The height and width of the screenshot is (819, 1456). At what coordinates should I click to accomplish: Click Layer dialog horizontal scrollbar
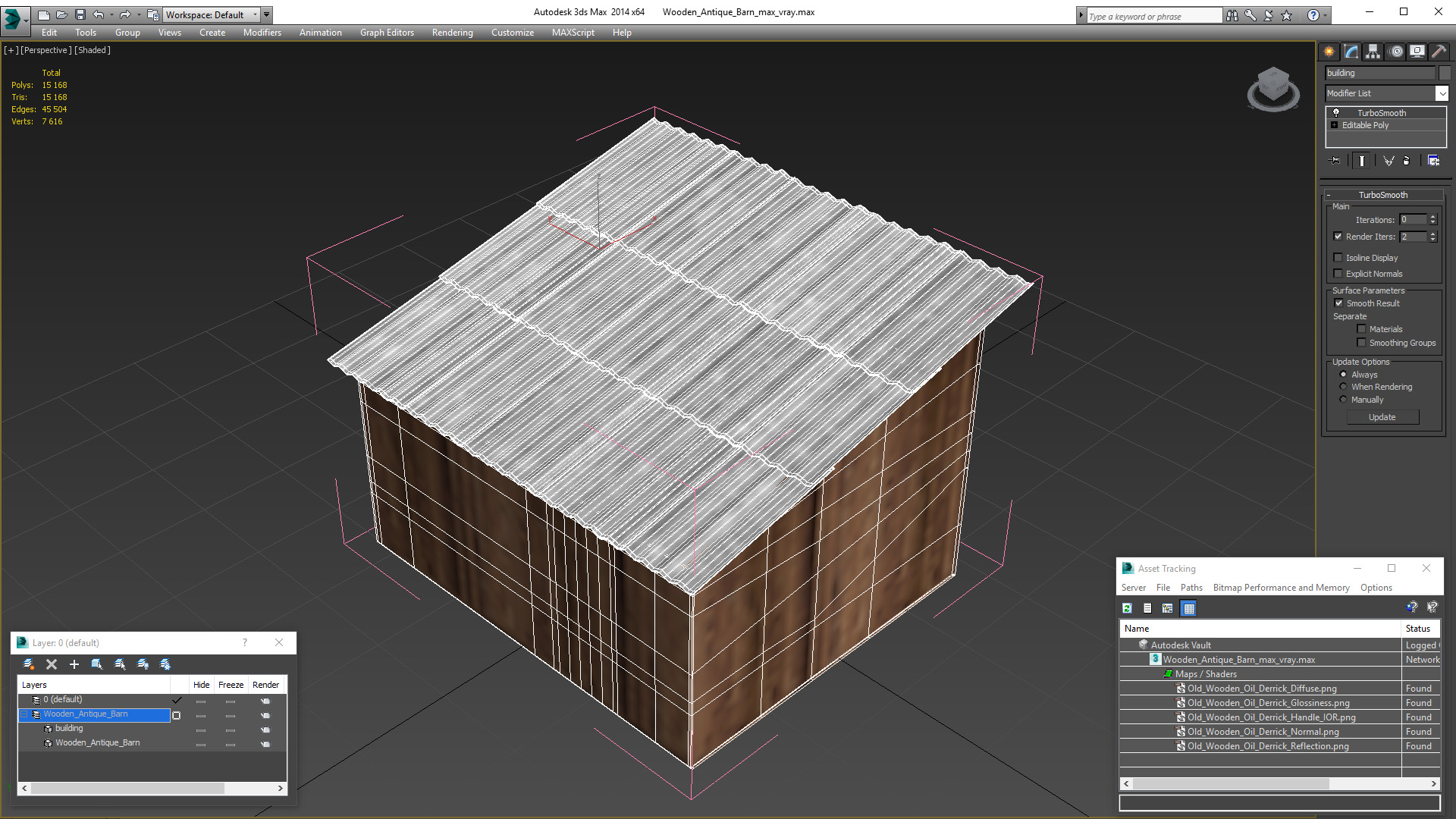[127, 788]
